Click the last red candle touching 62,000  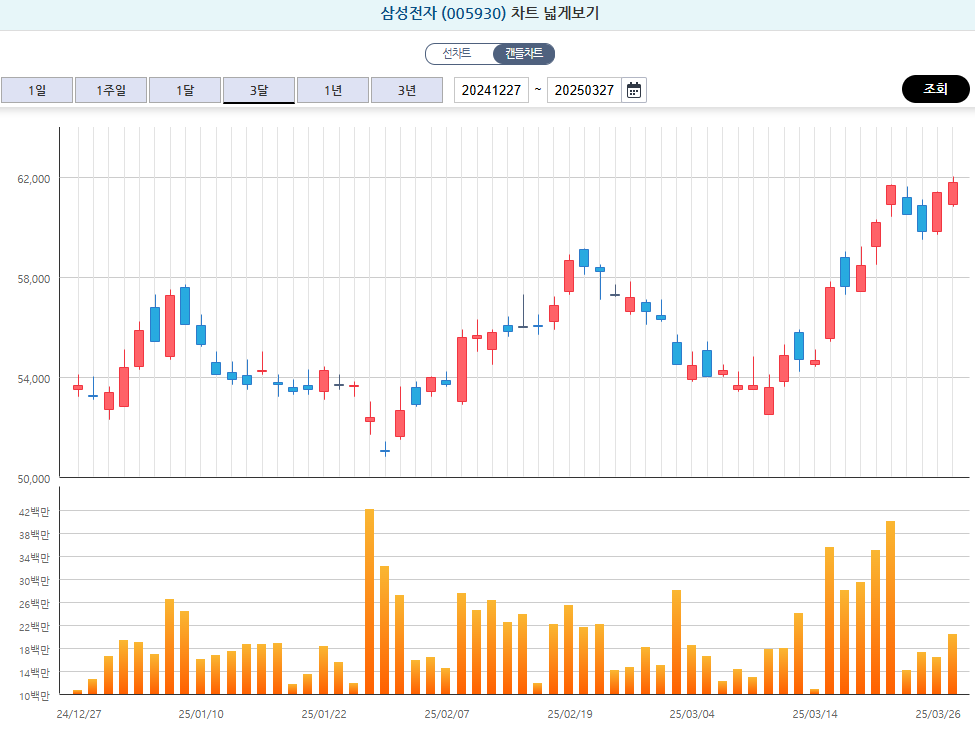click(x=953, y=193)
